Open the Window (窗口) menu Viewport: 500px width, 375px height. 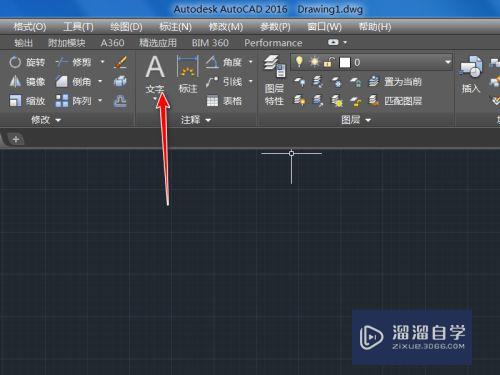tap(324, 27)
